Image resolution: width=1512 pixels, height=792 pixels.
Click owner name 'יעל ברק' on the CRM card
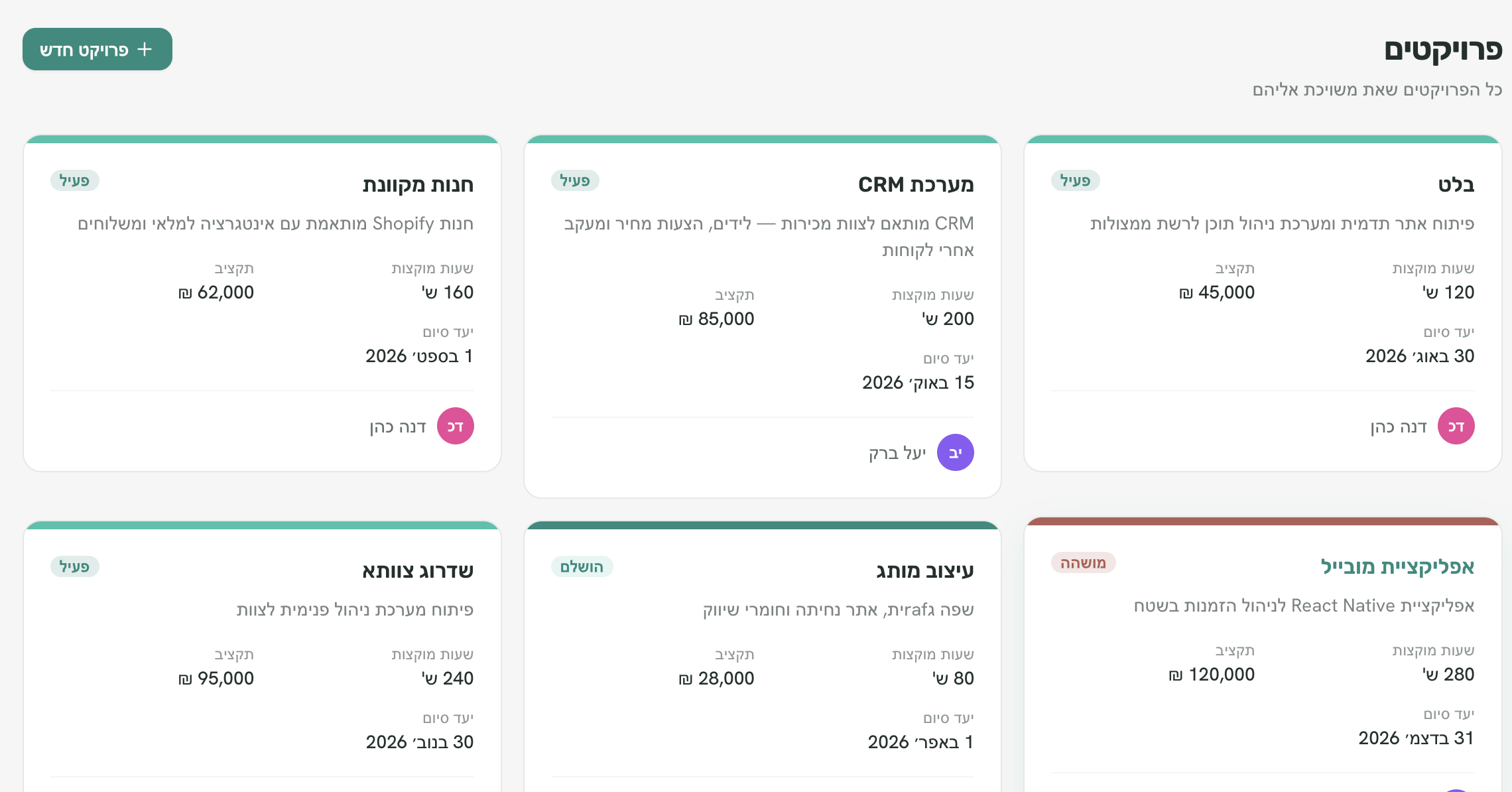pyautogui.click(x=897, y=453)
